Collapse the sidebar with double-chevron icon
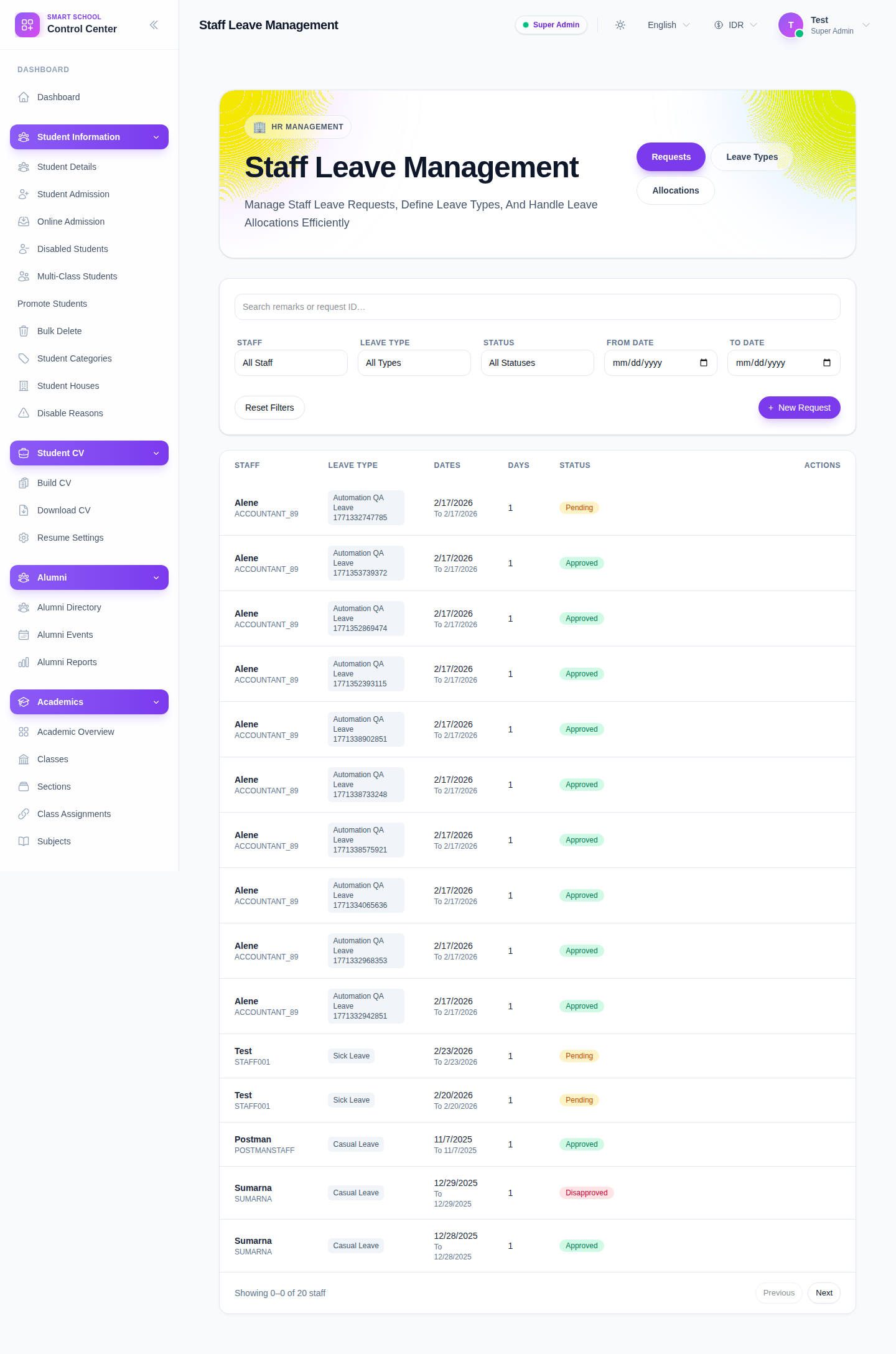Viewport: 896px width, 1354px height. [154, 25]
